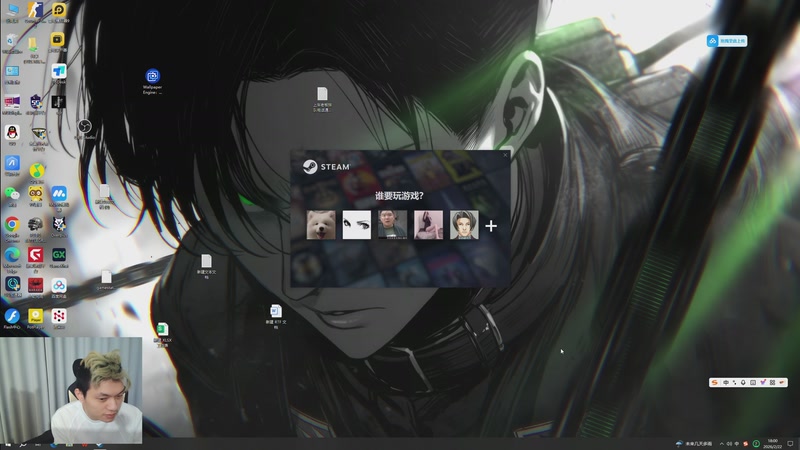Toggle punctuation mode on Sogou IME bar
The image size is (800, 450).
coord(734,382)
